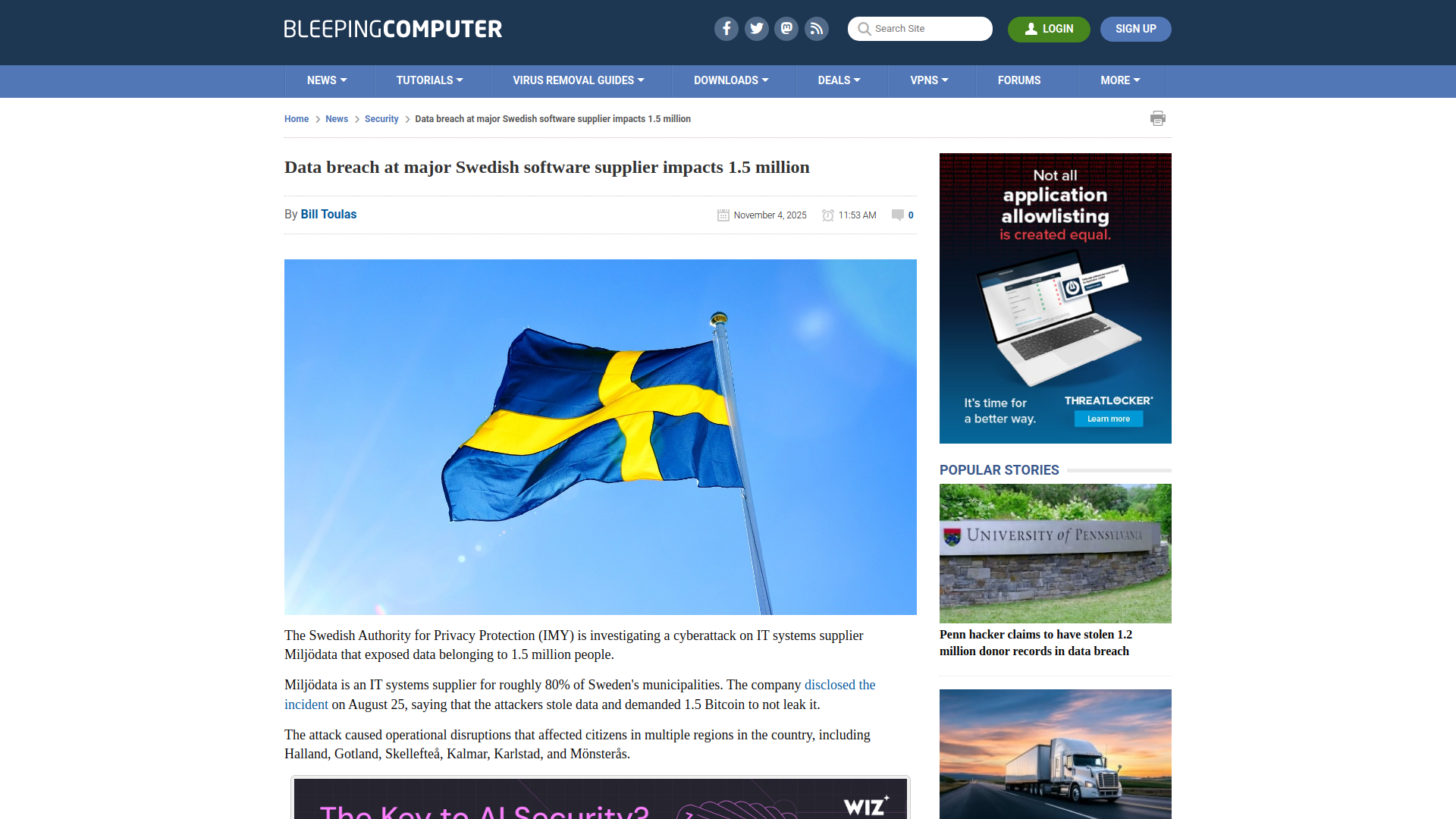1456x819 pixels.
Task: Open the Penn hacker data breach story thumbnail
Action: (1055, 553)
